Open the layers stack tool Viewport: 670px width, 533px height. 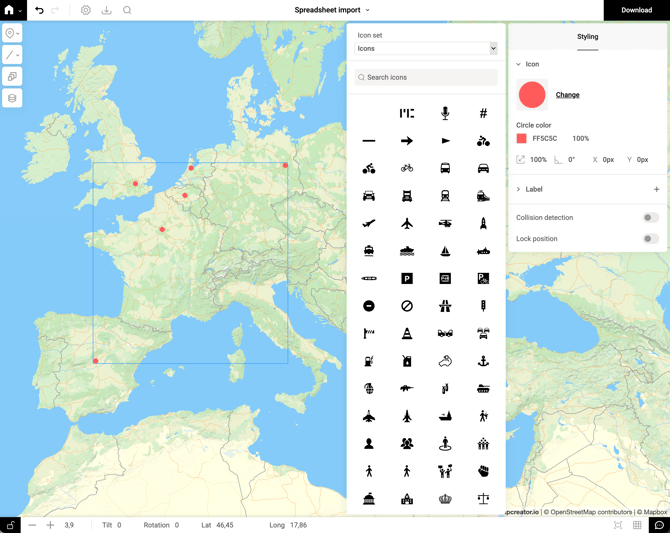point(12,98)
